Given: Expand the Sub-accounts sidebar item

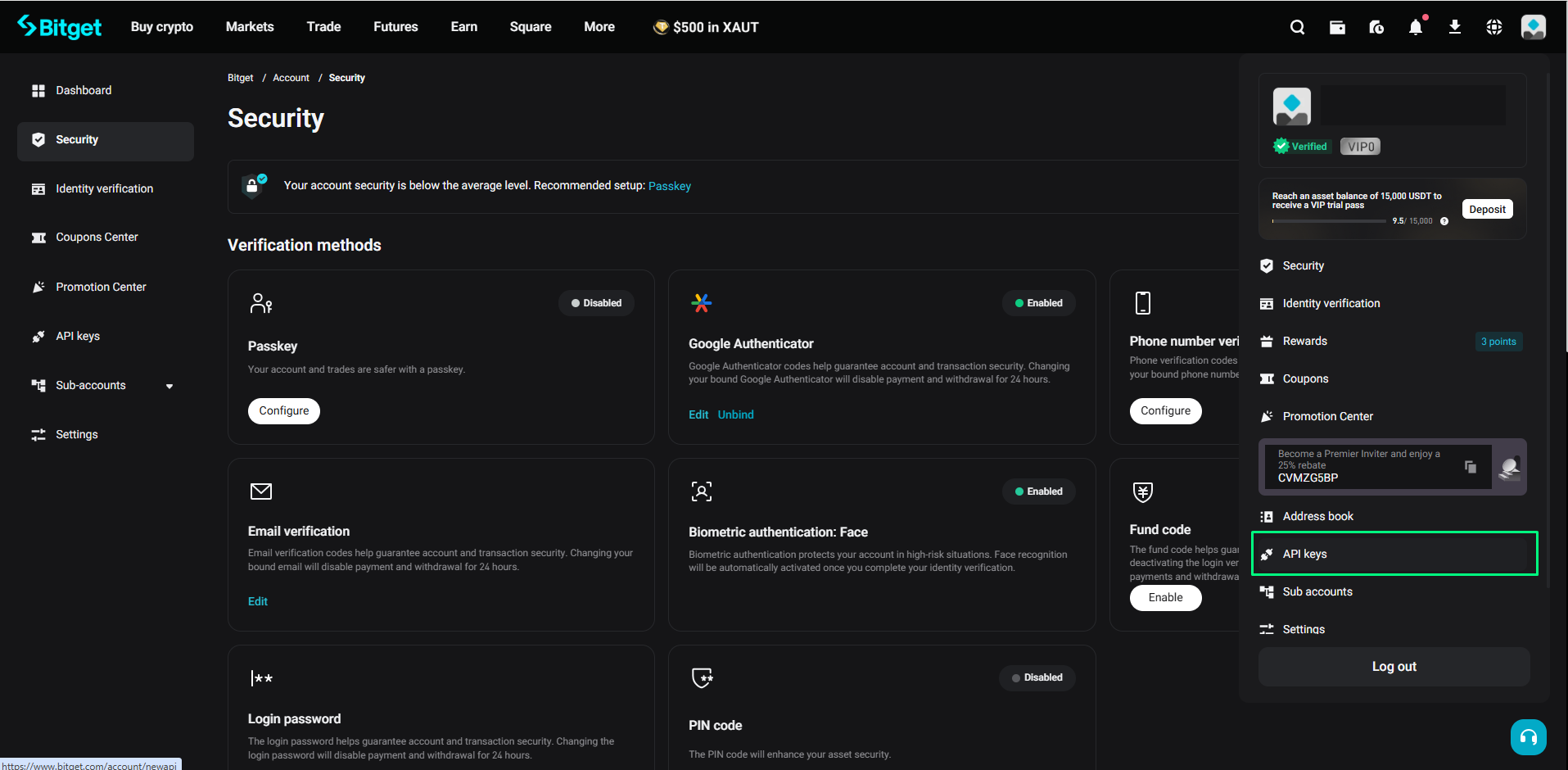Looking at the screenshot, I should [x=169, y=386].
